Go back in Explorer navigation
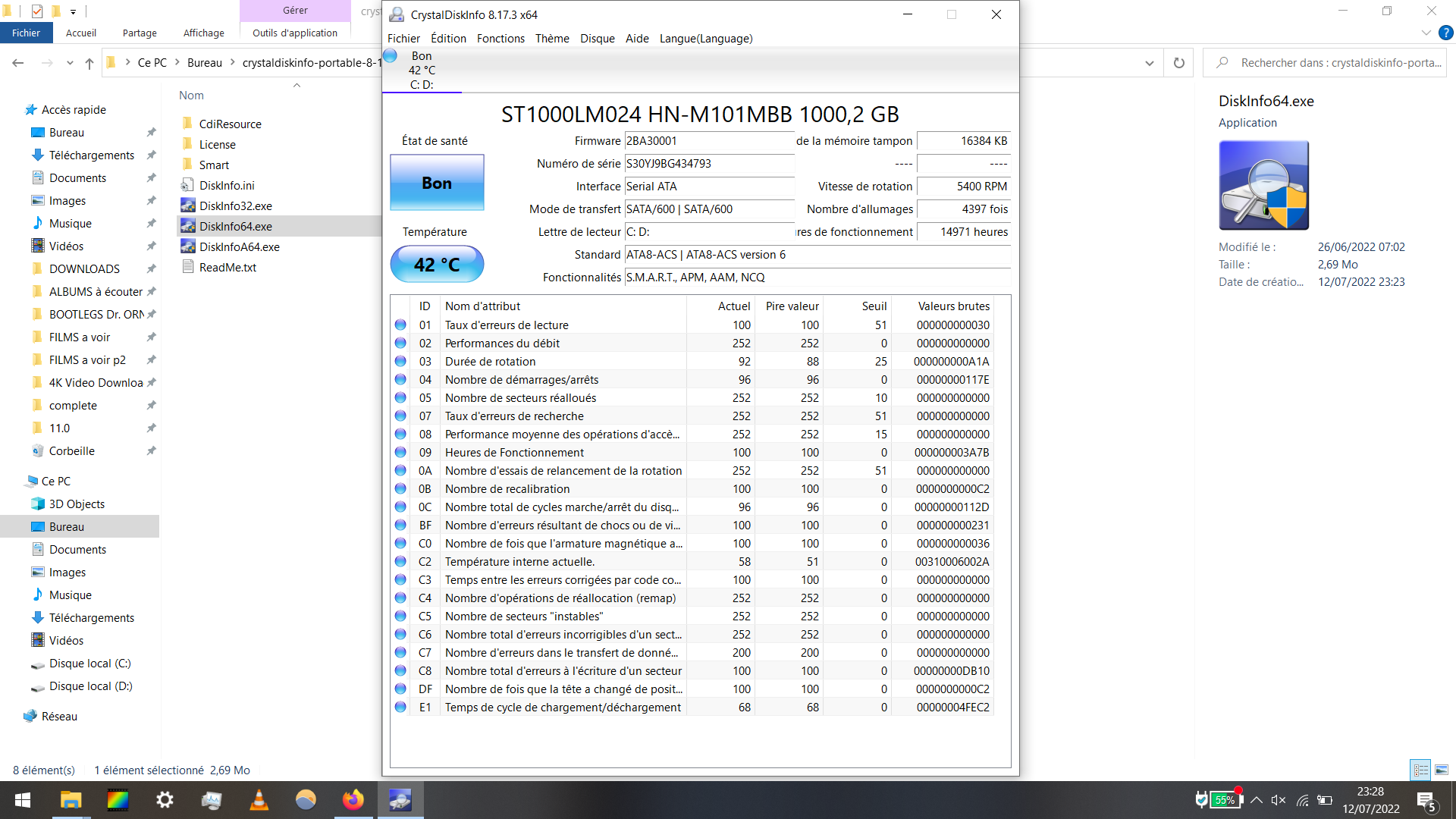1456x819 pixels. tap(18, 63)
